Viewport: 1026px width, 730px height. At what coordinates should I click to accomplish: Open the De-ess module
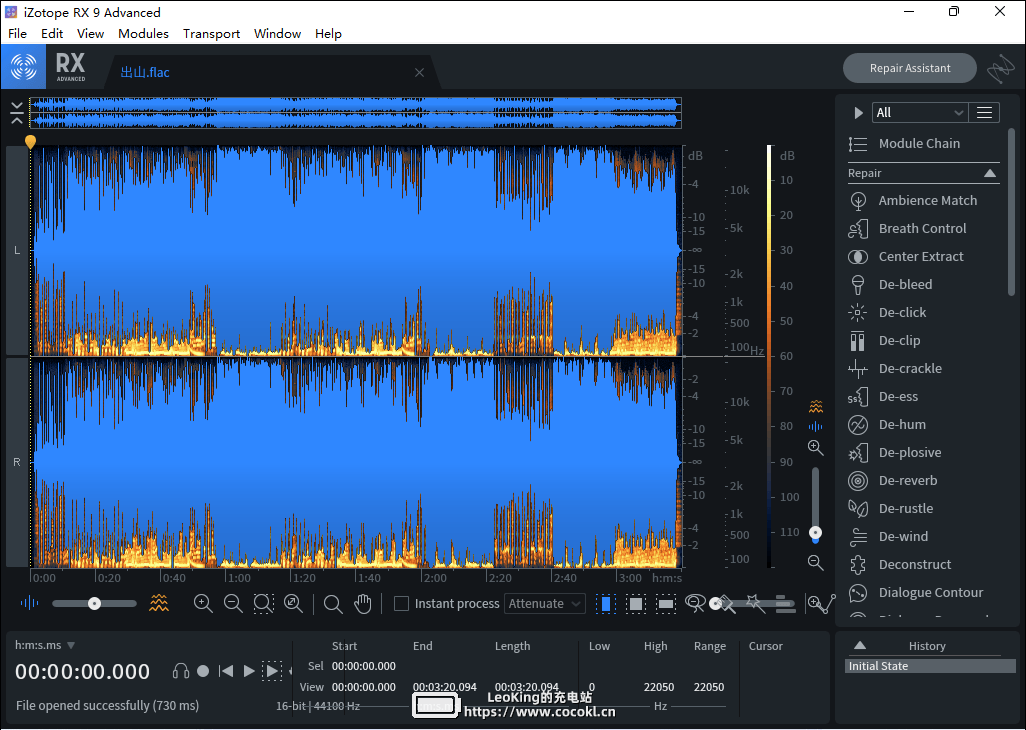click(x=883, y=397)
